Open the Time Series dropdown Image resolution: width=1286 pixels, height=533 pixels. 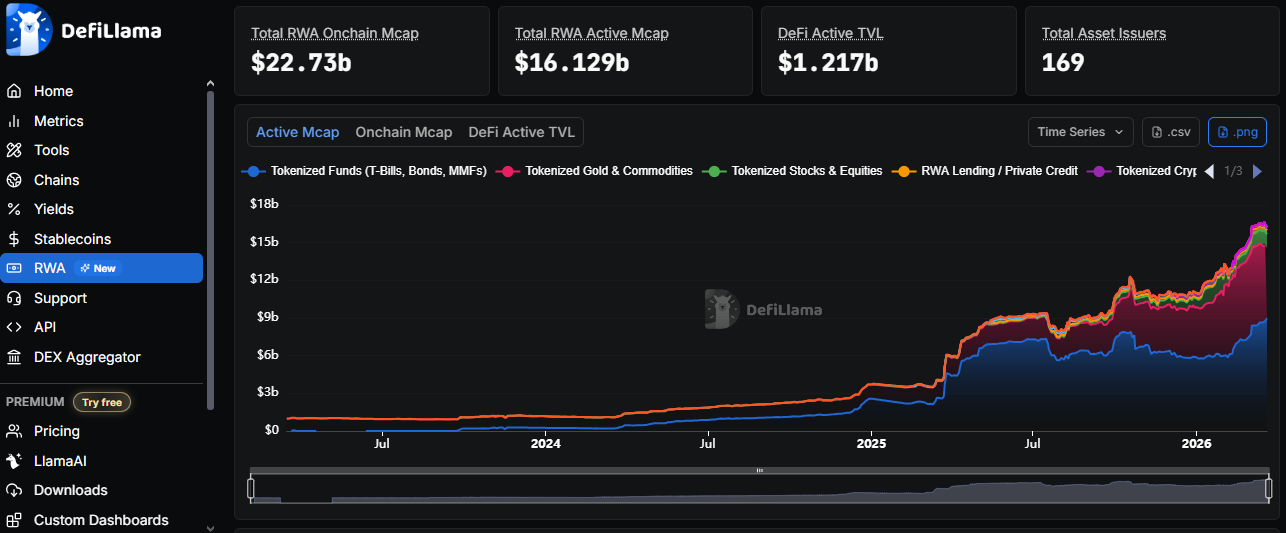(1084, 132)
